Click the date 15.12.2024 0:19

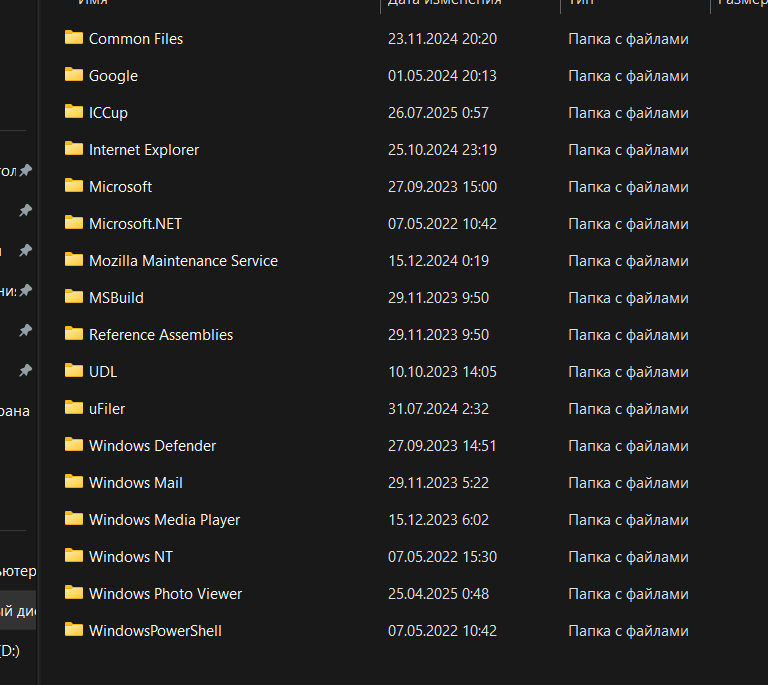pos(438,261)
